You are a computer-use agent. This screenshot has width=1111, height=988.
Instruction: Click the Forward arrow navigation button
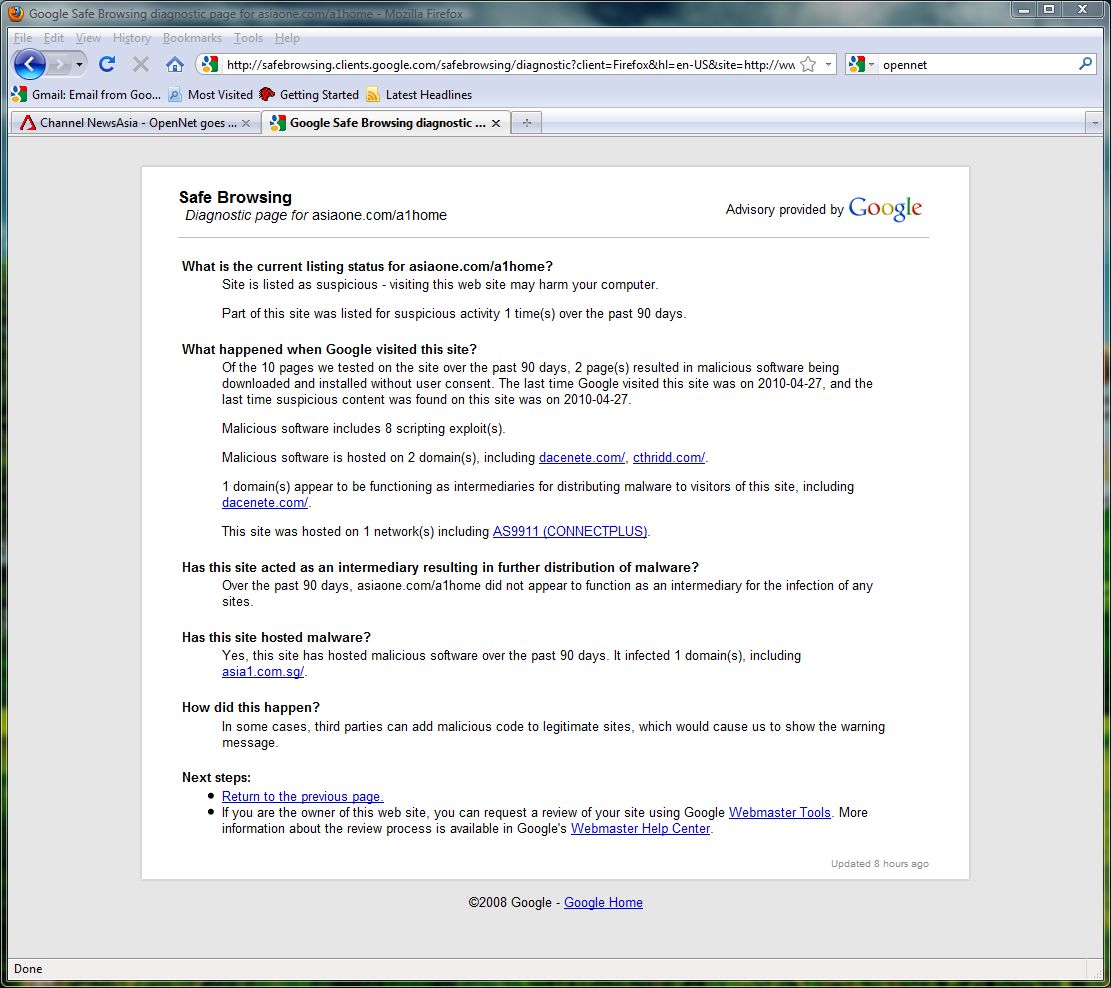[60, 64]
